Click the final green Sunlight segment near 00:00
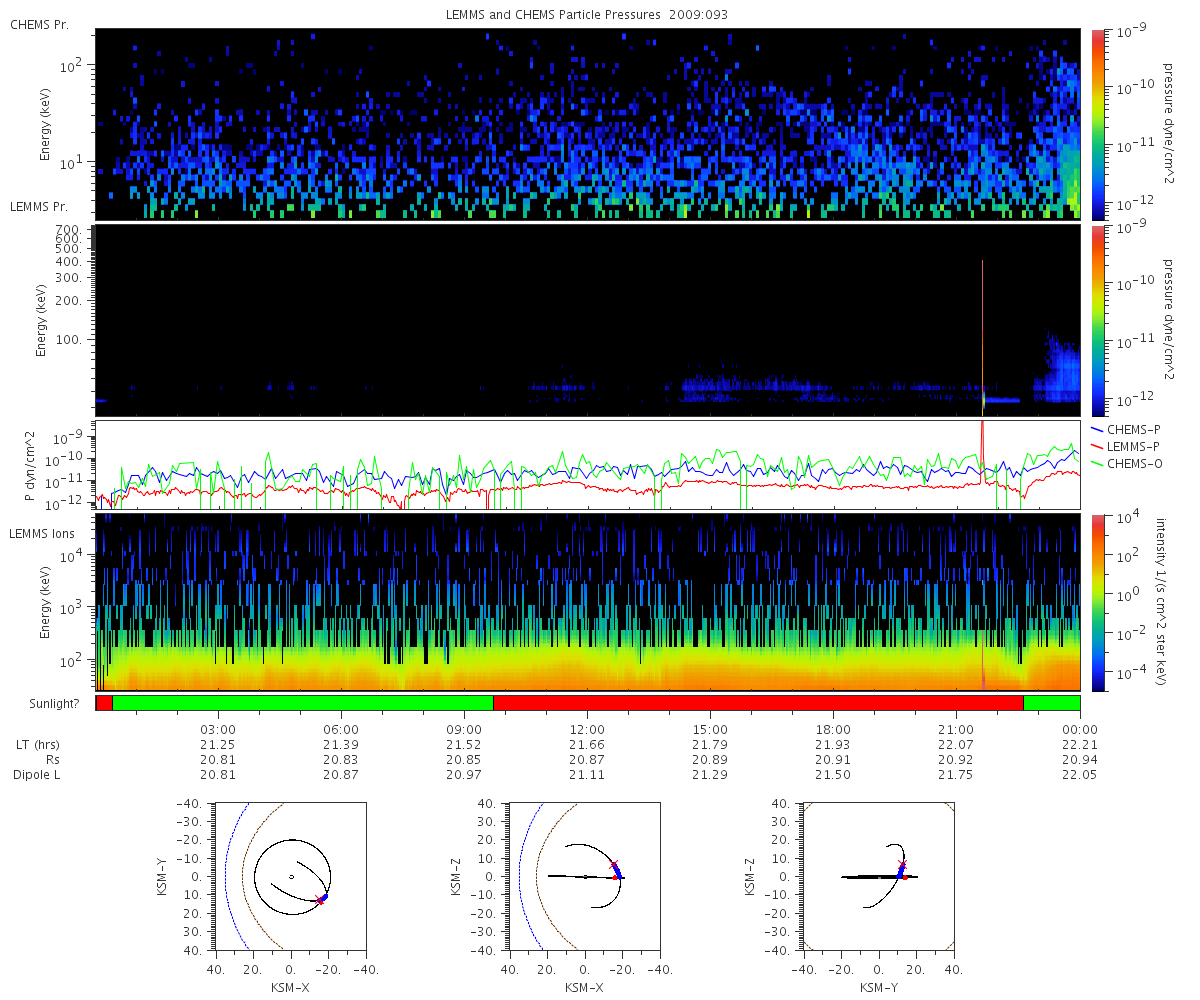 [1052, 703]
